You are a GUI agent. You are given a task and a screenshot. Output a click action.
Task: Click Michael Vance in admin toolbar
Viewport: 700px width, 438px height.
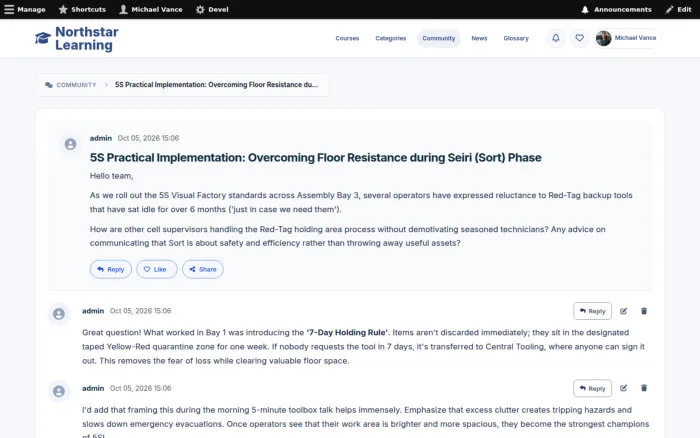(150, 9)
